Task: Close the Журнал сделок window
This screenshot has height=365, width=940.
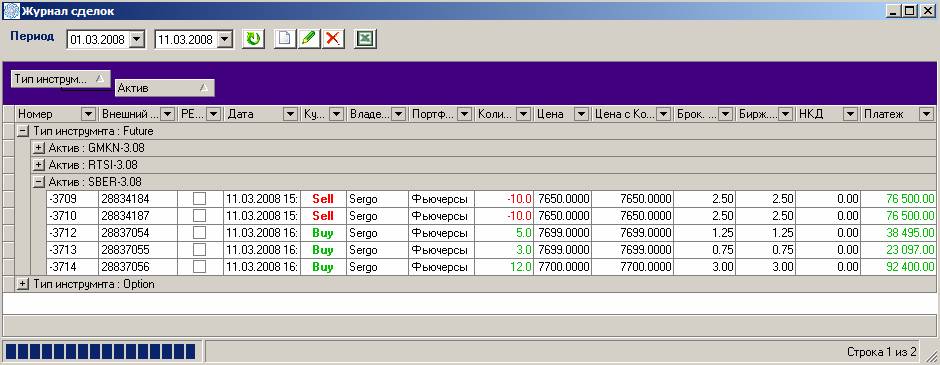Action: click(x=927, y=11)
